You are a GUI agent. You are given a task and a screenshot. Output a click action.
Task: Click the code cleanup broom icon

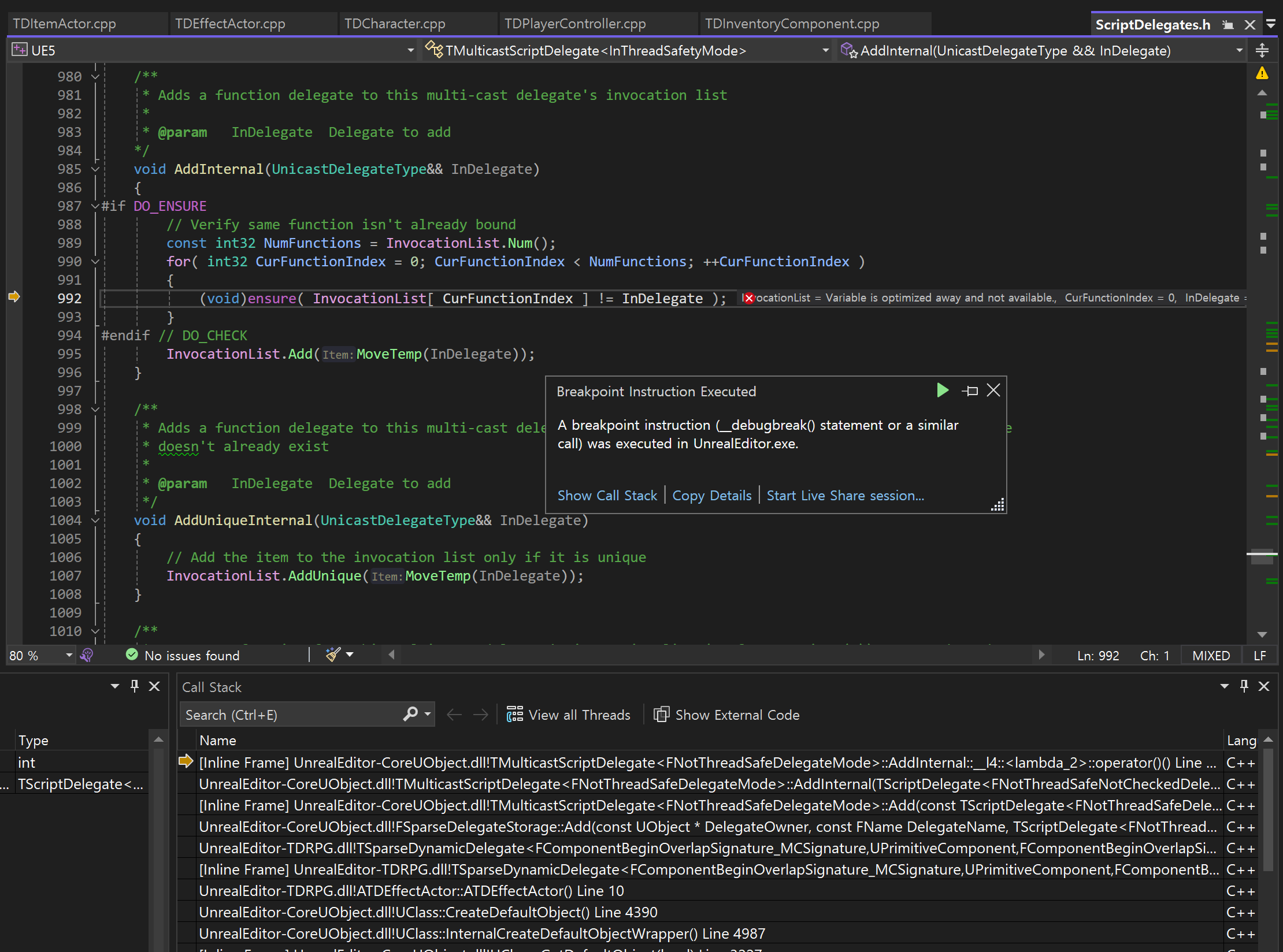[333, 654]
